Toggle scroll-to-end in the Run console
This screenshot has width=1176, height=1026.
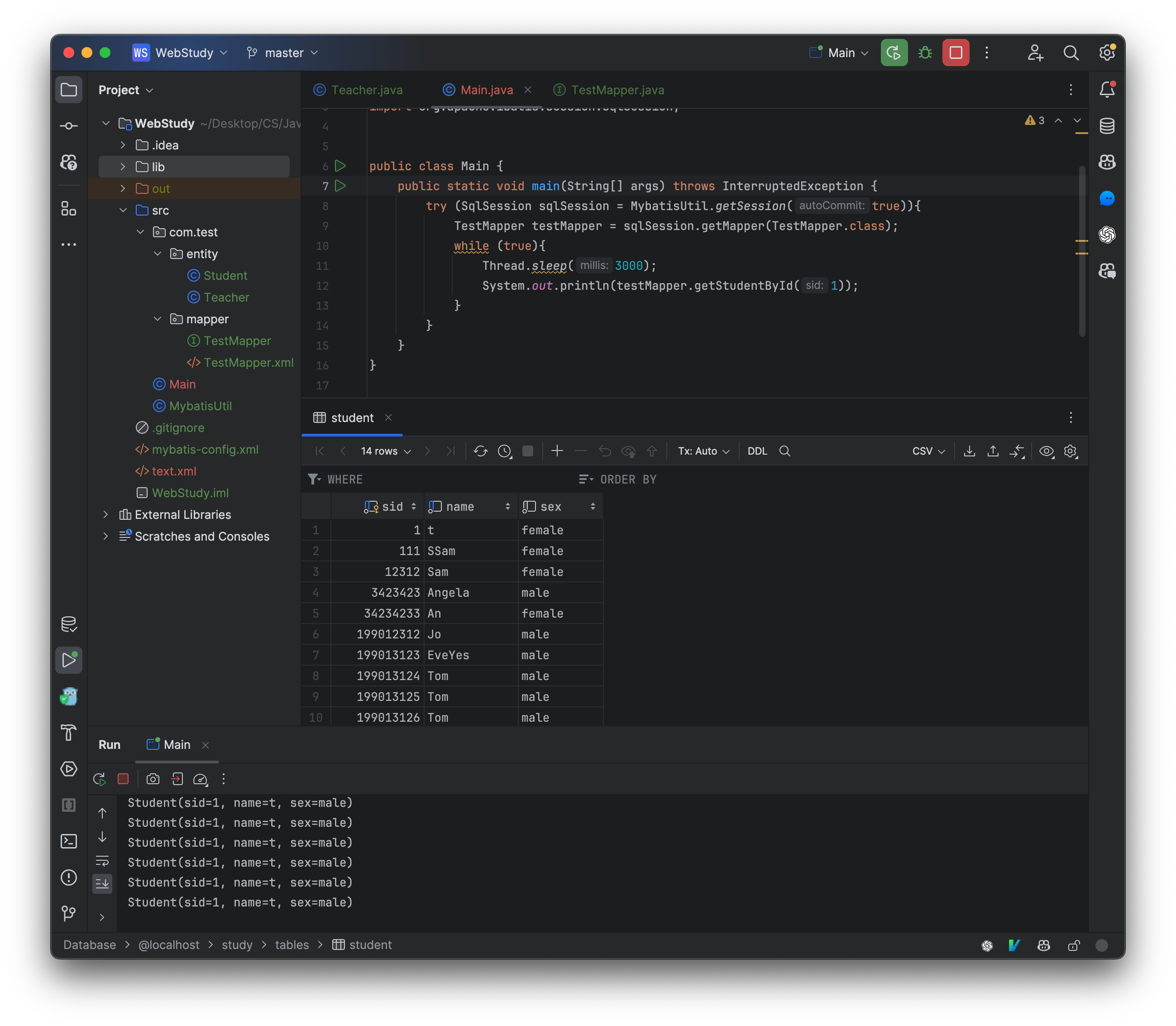tap(103, 883)
